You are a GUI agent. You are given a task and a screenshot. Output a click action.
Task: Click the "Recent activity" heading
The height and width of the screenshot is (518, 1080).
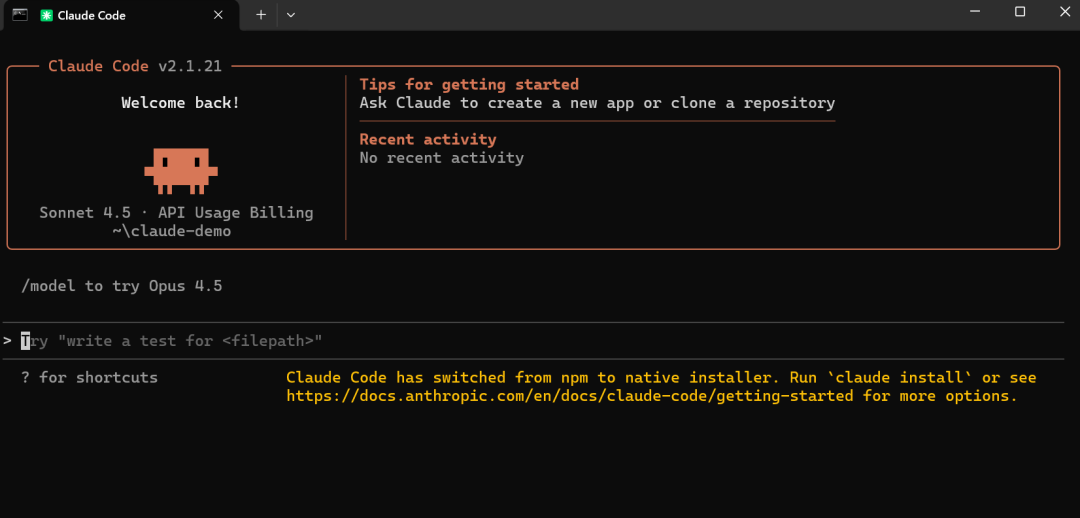click(x=428, y=139)
